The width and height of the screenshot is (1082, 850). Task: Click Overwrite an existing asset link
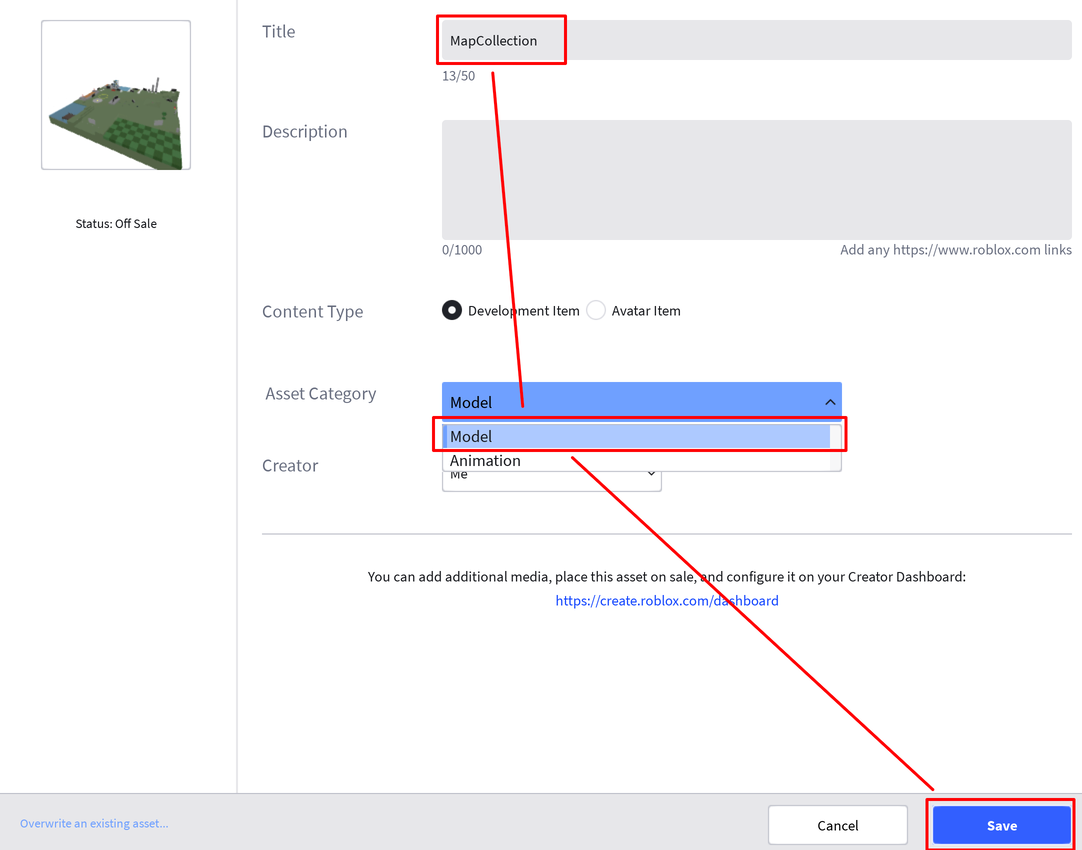(x=94, y=824)
